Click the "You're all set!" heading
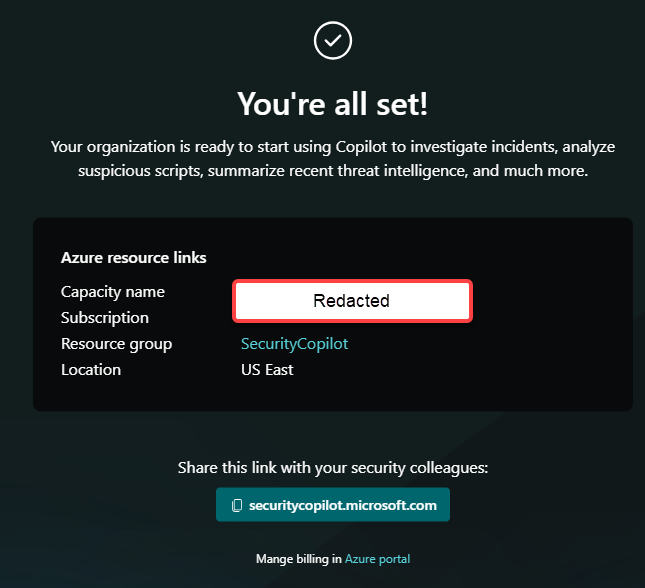The height and width of the screenshot is (588, 645). (332, 103)
